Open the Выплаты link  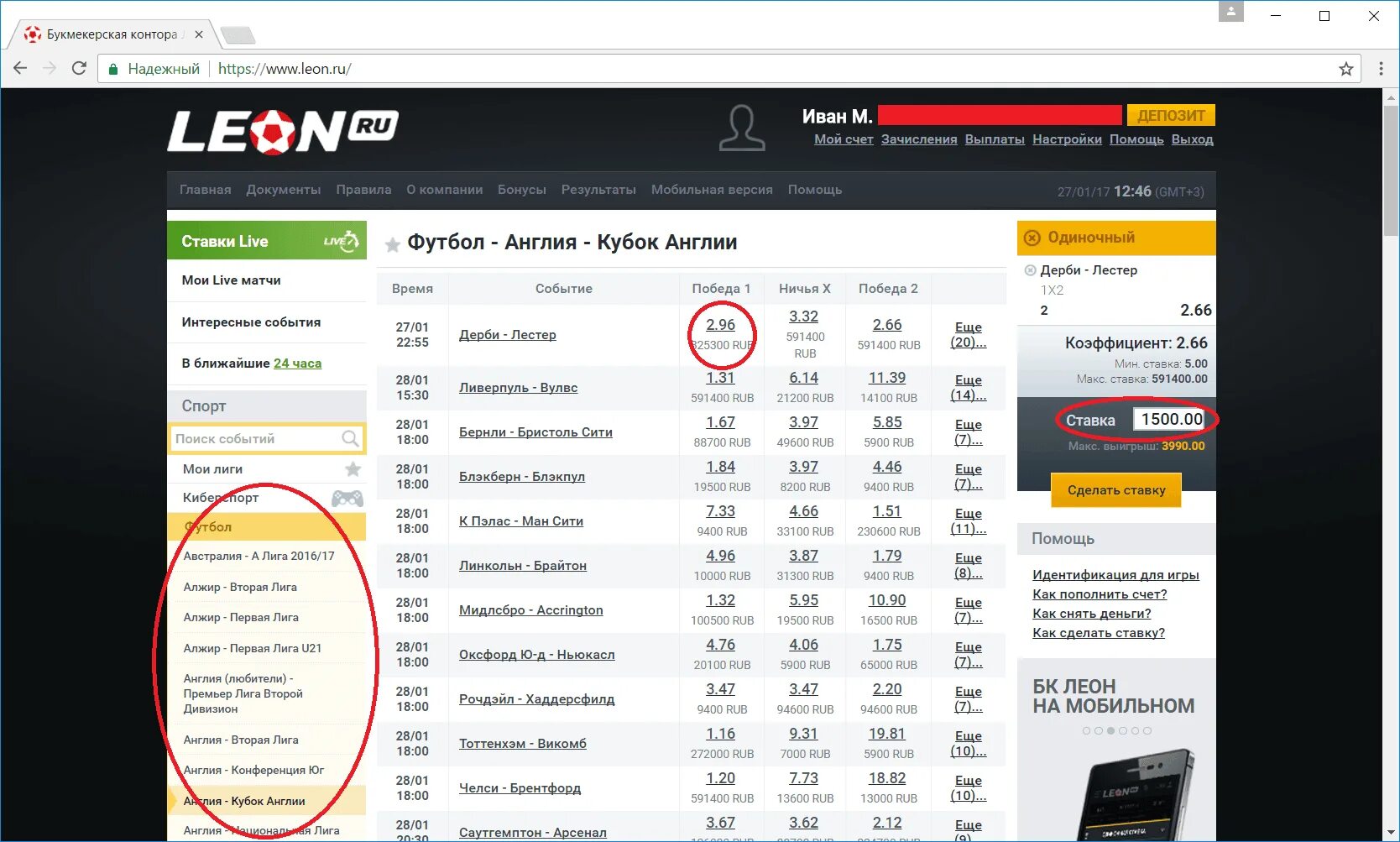coord(995,139)
